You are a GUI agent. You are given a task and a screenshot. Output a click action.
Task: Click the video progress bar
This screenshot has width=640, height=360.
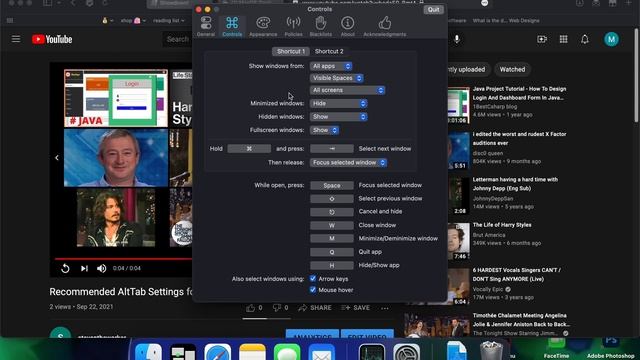pos(123,259)
